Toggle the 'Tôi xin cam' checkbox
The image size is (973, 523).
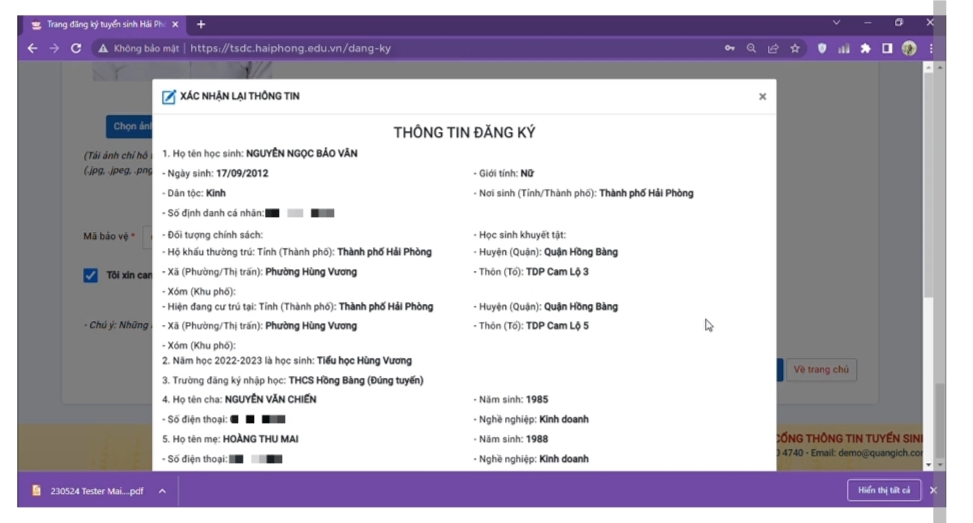[91, 275]
